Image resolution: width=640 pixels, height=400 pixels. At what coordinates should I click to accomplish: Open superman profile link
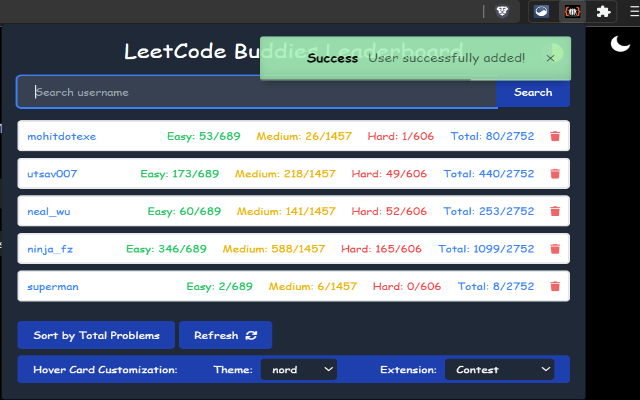(53, 287)
